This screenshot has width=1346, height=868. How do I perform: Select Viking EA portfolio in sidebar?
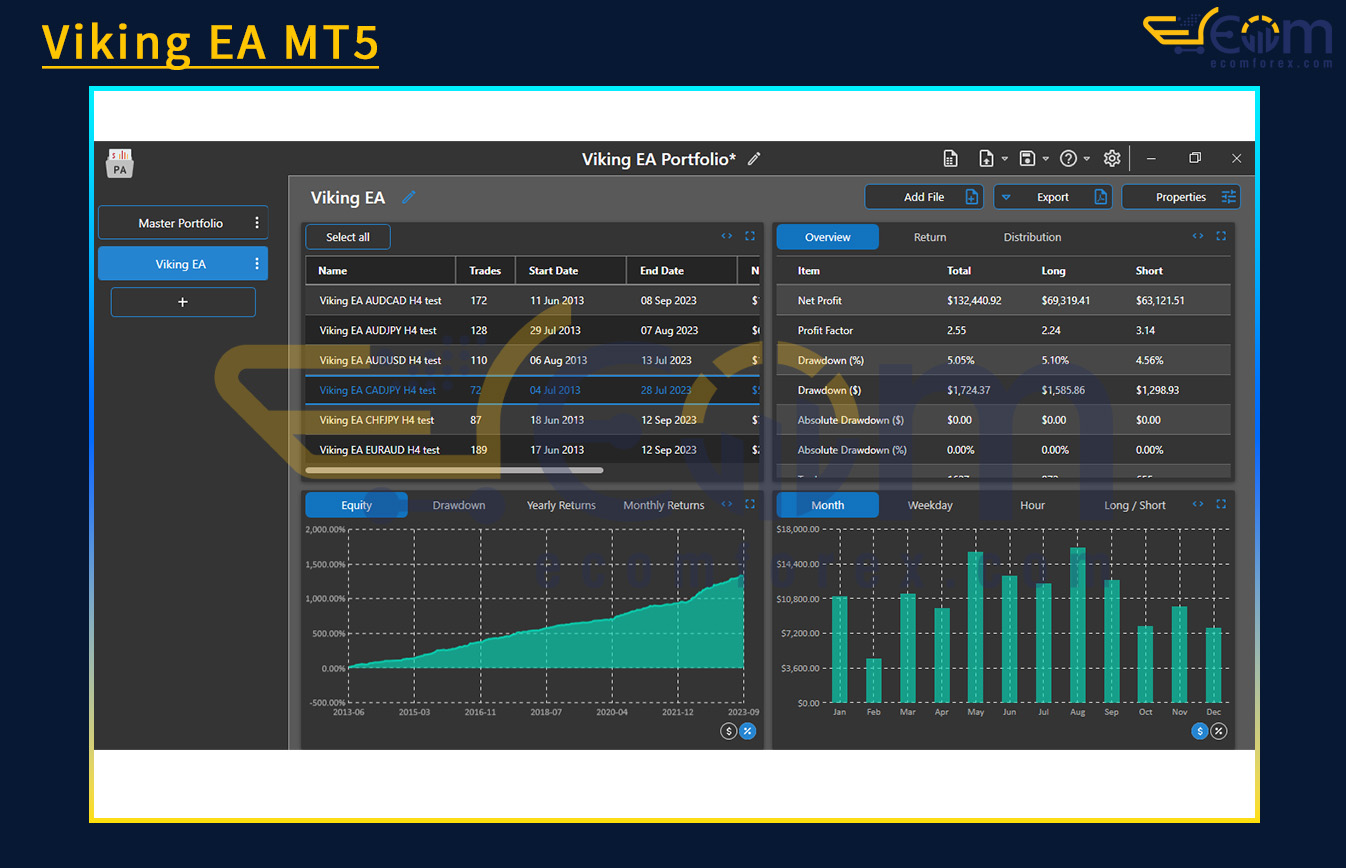[183, 264]
